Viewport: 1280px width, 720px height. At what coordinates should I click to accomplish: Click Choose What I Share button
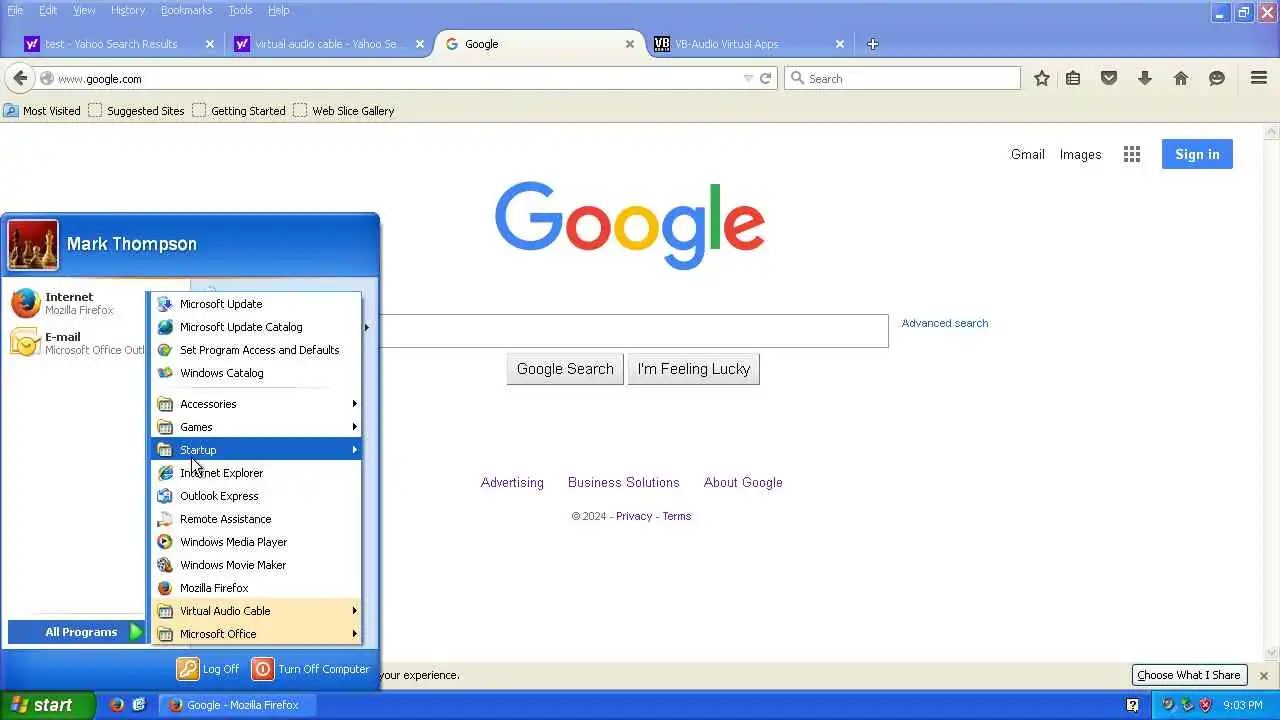coord(1189,675)
